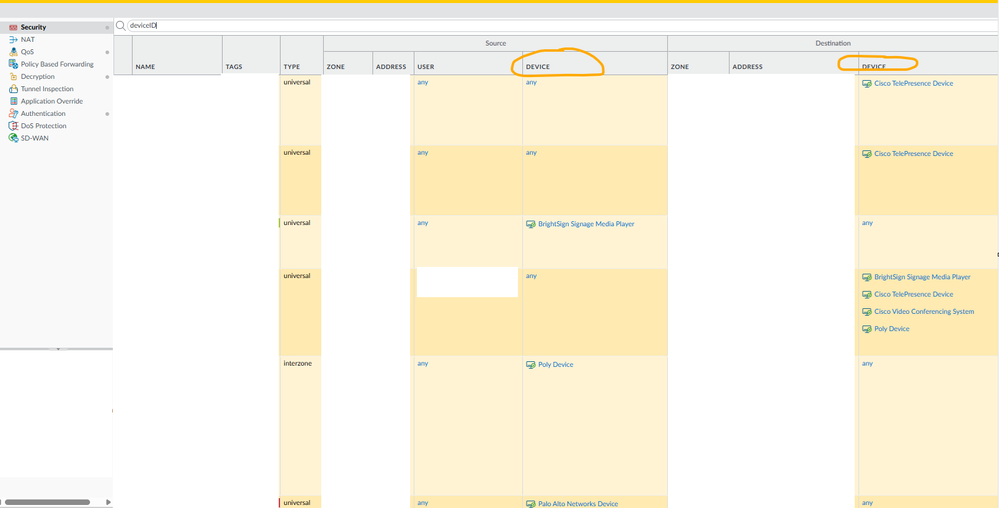Open Cisco TelePresence Device link under BrightSign destination
Screen dimensions: 999x508
click(914, 294)
